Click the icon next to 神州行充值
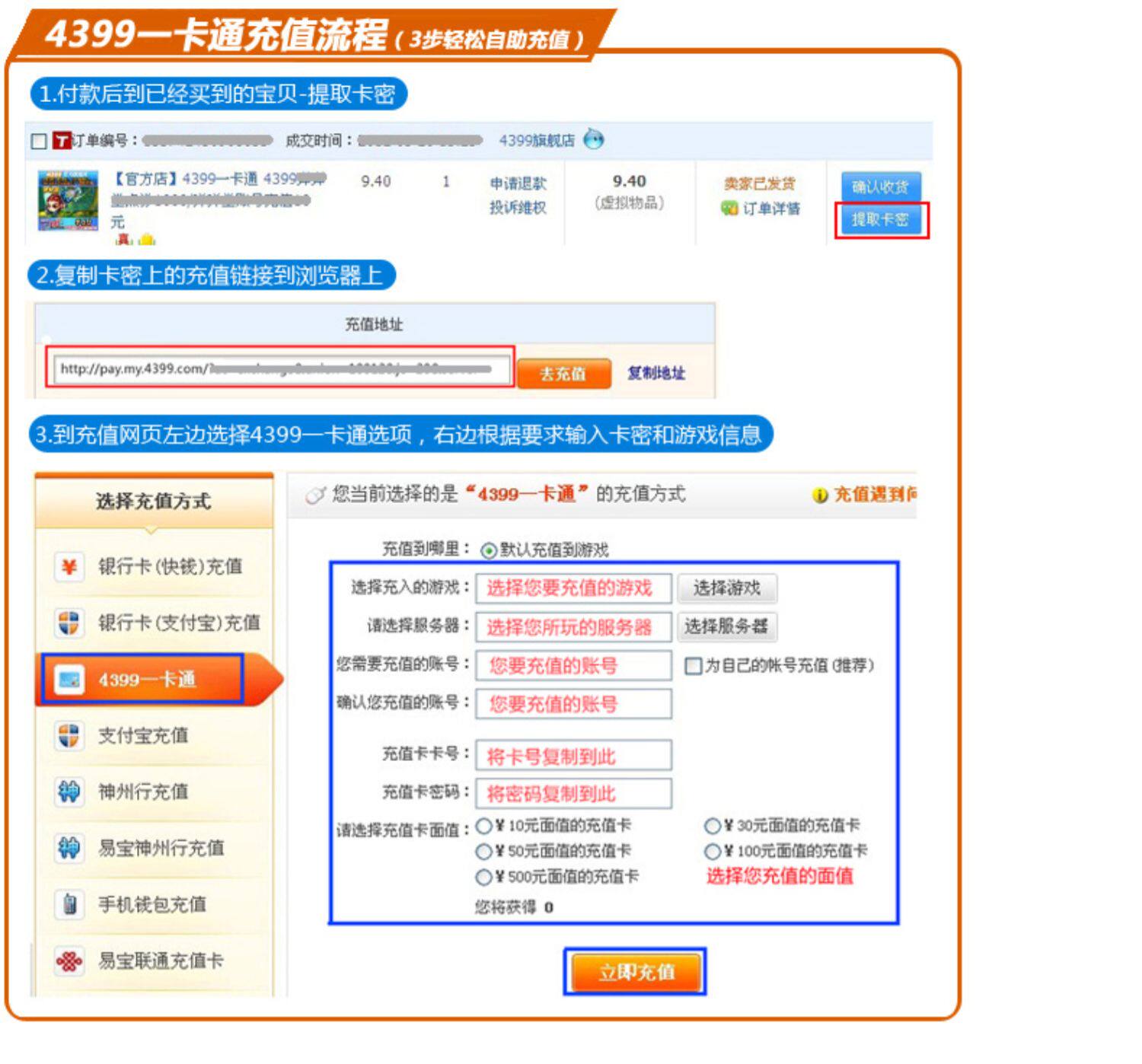The width and height of the screenshot is (1142, 1064). coord(69,792)
